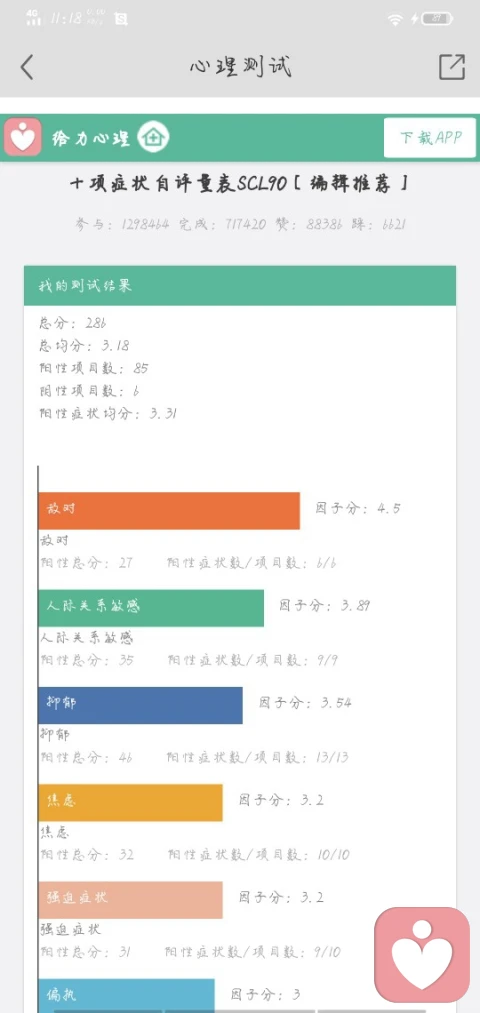Click the 下载APP button

[430, 138]
